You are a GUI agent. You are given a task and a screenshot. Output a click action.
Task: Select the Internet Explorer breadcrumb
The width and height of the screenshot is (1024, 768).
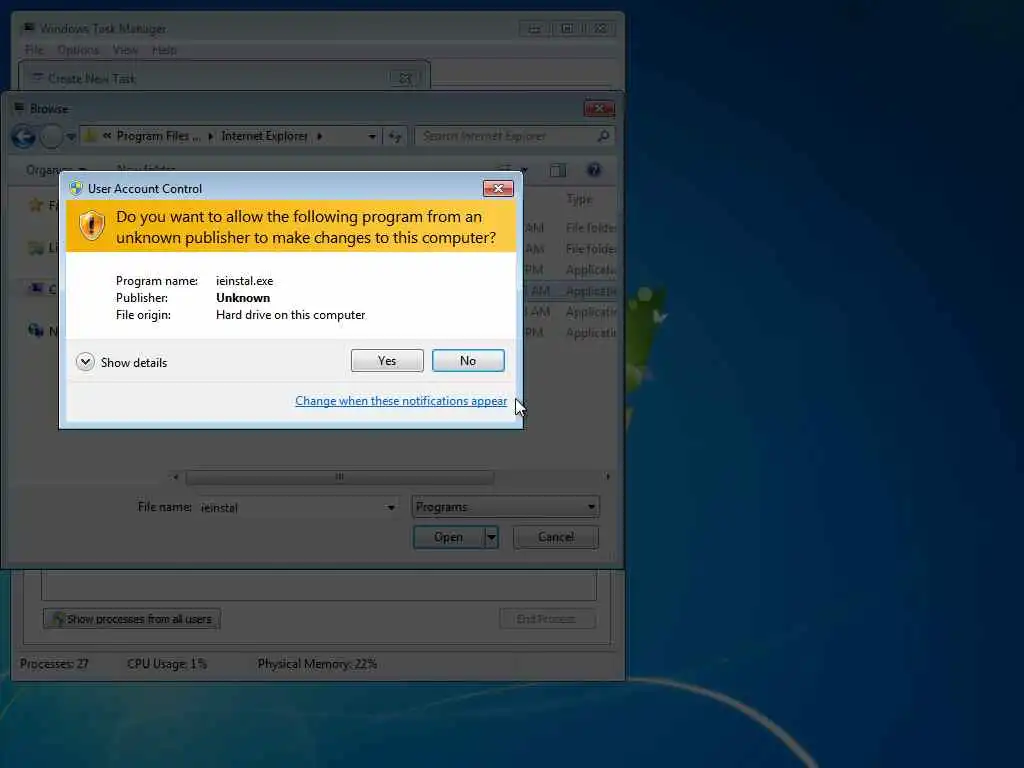(x=264, y=136)
